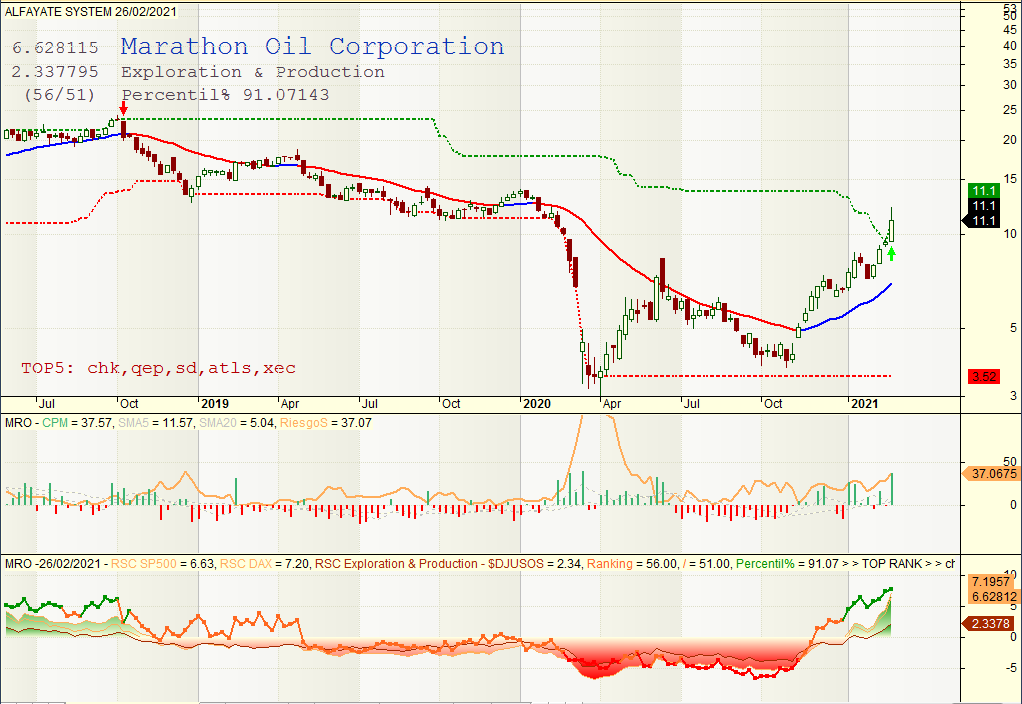Click the Exploration & Production sector label

coord(253,72)
